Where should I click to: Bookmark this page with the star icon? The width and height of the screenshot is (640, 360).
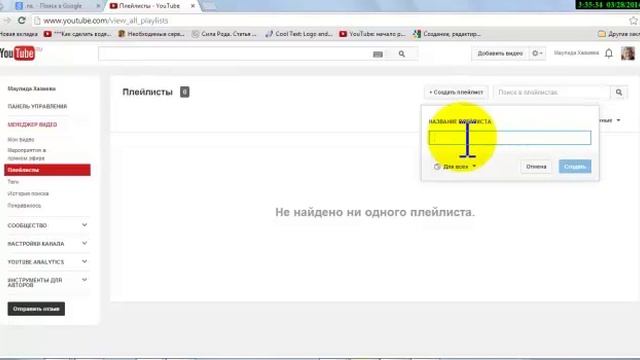click(633, 20)
